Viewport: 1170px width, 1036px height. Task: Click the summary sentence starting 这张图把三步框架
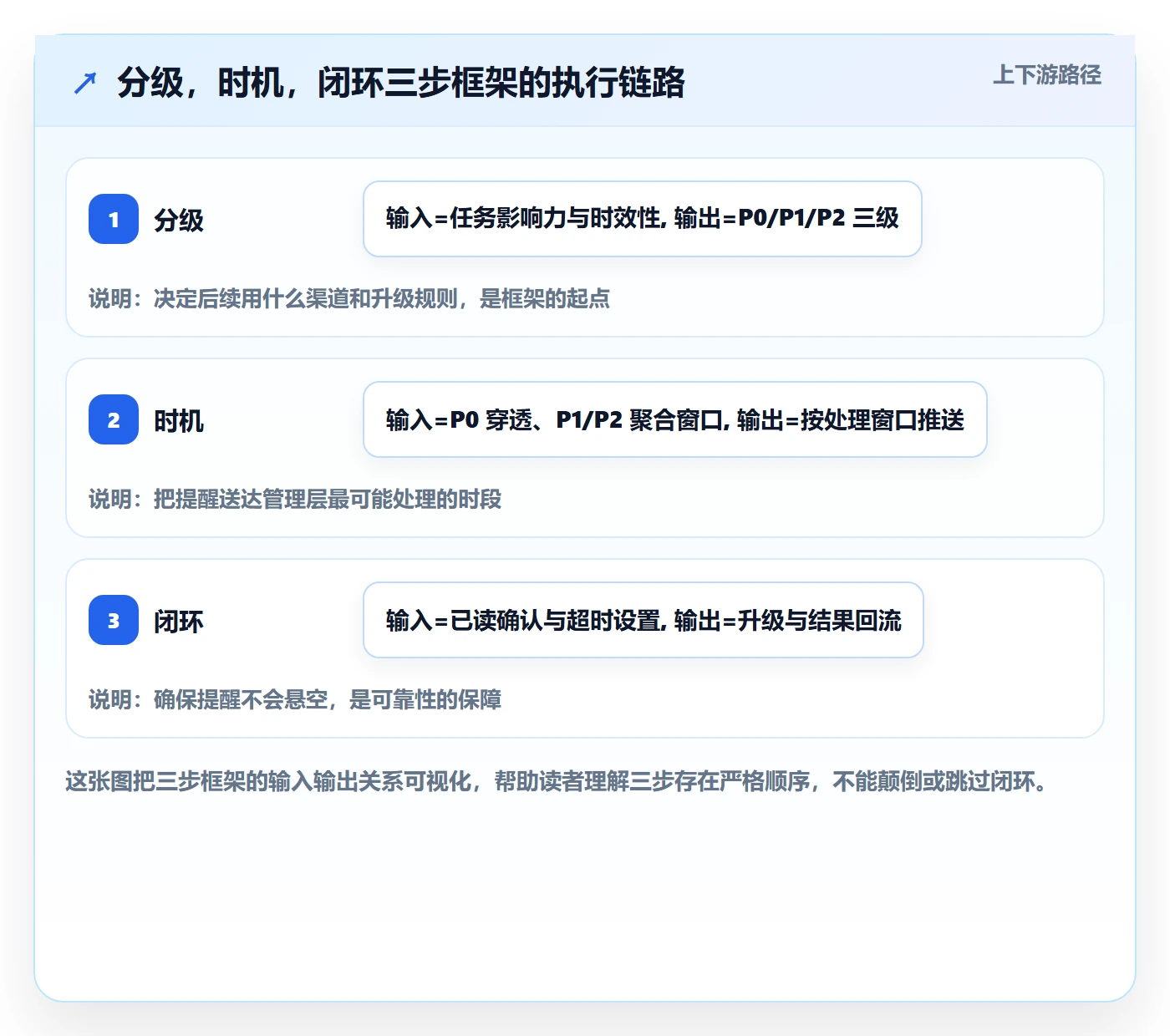pyautogui.click(x=557, y=782)
